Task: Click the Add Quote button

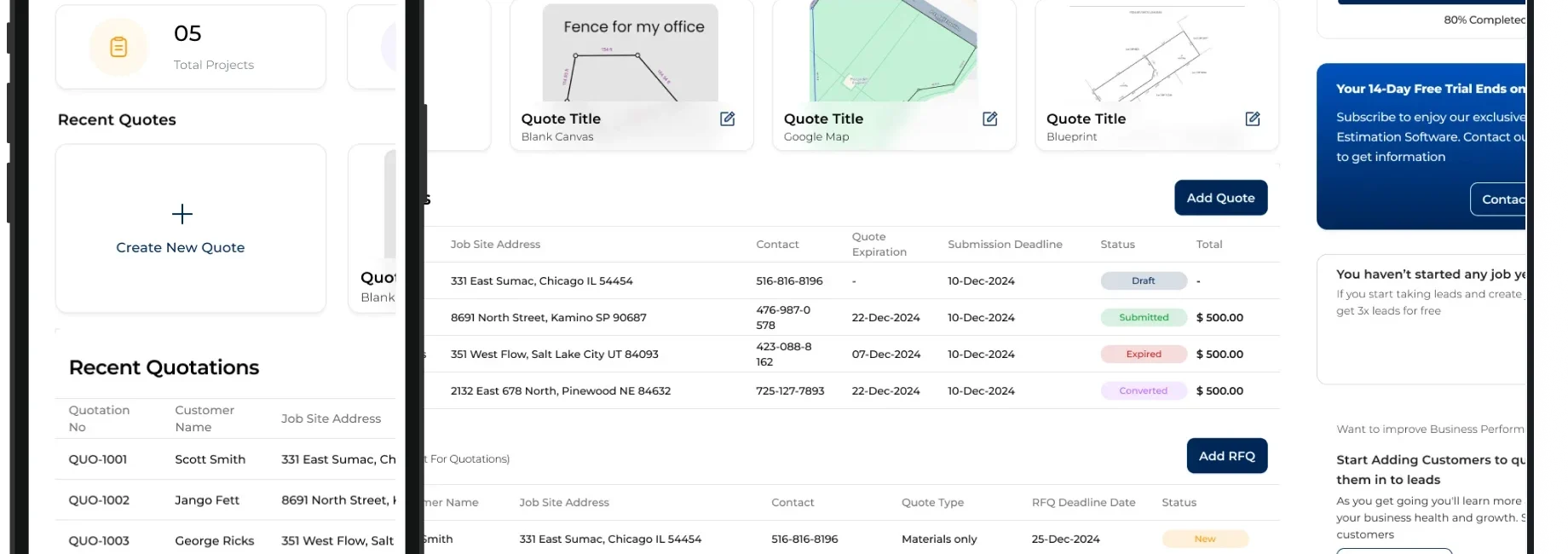Action: [x=1220, y=198]
